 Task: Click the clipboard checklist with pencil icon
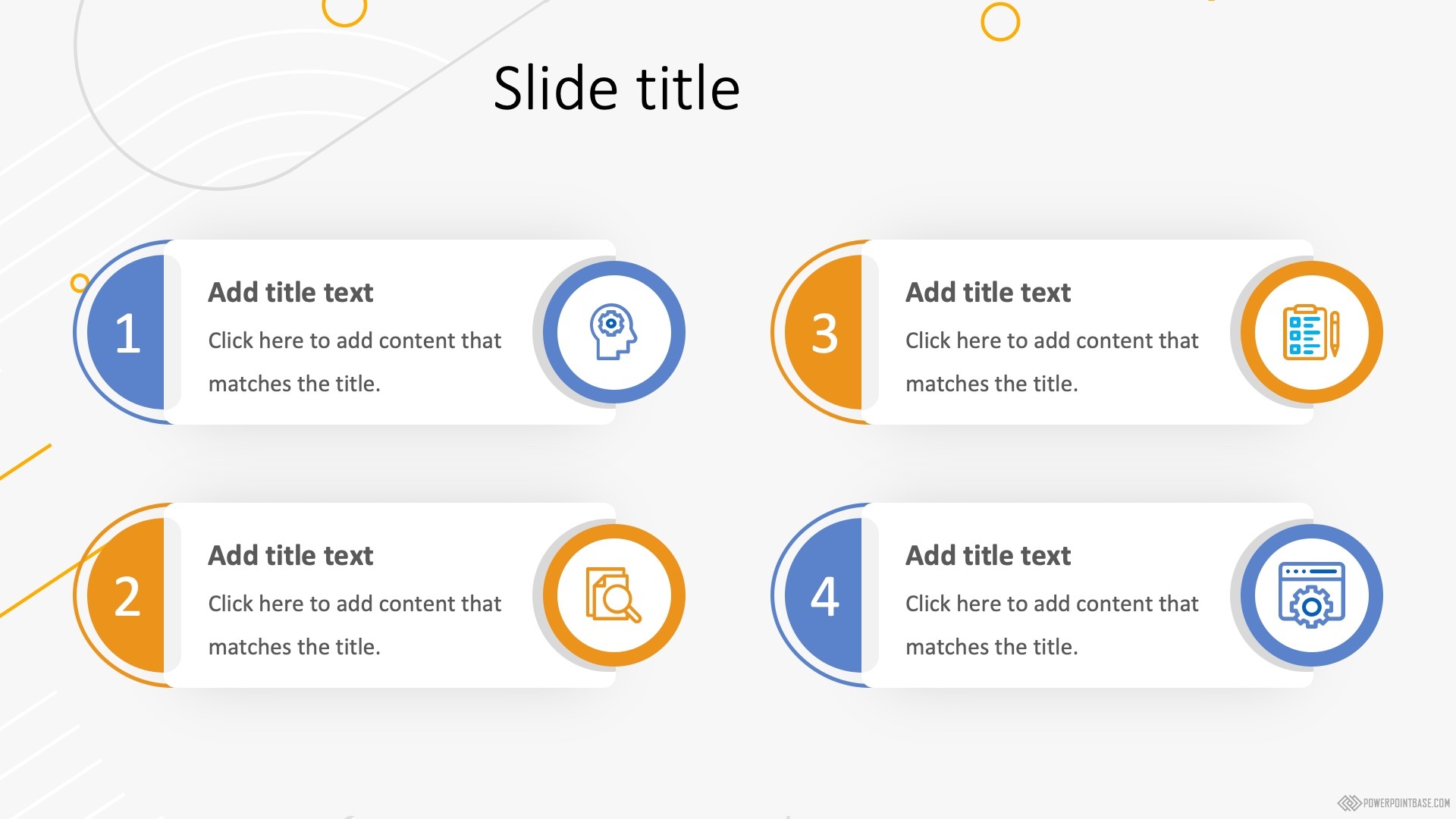pyautogui.click(x=1310, y=332)
